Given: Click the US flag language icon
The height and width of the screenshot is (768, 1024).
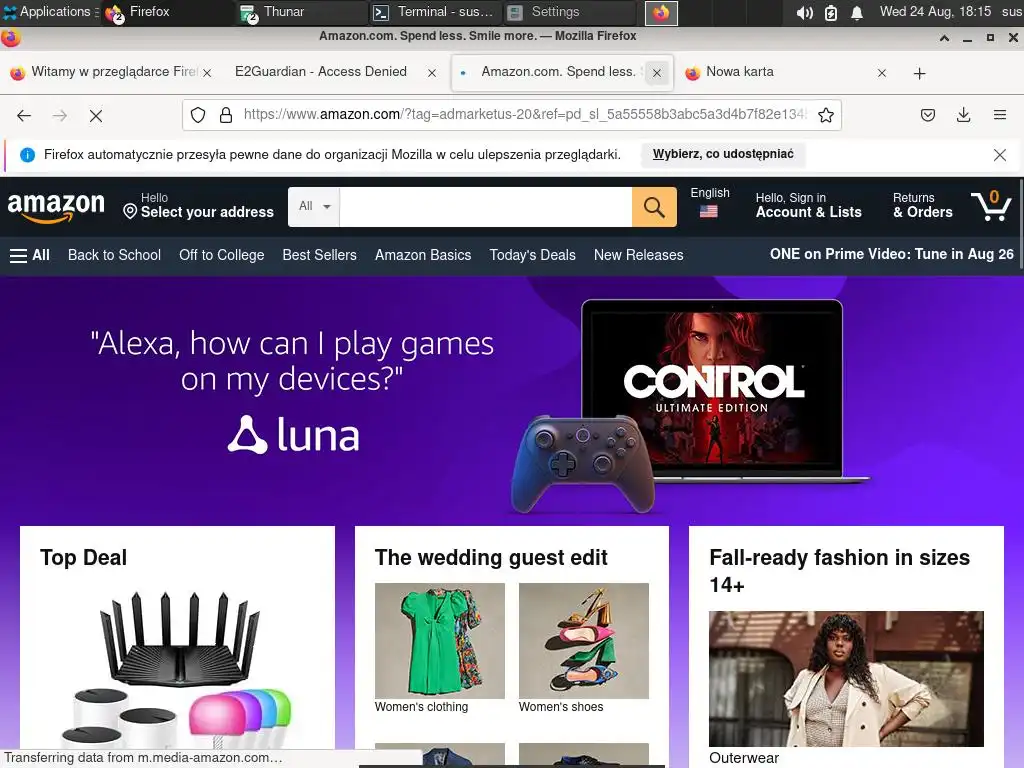Looking at the screenshot, I should (x=709, y=211).
